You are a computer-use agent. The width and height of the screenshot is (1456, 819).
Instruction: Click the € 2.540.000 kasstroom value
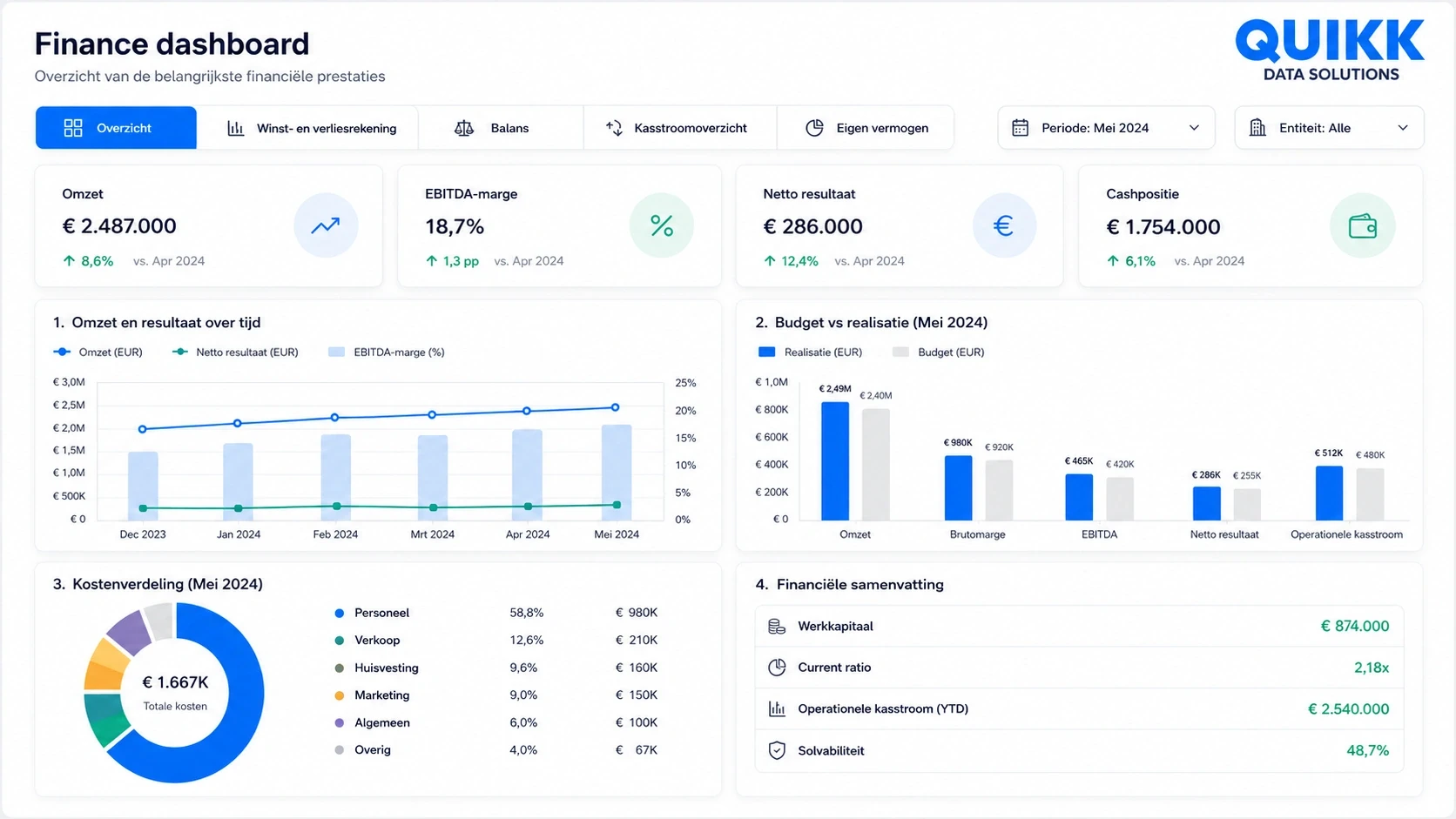click(1349, 709)
